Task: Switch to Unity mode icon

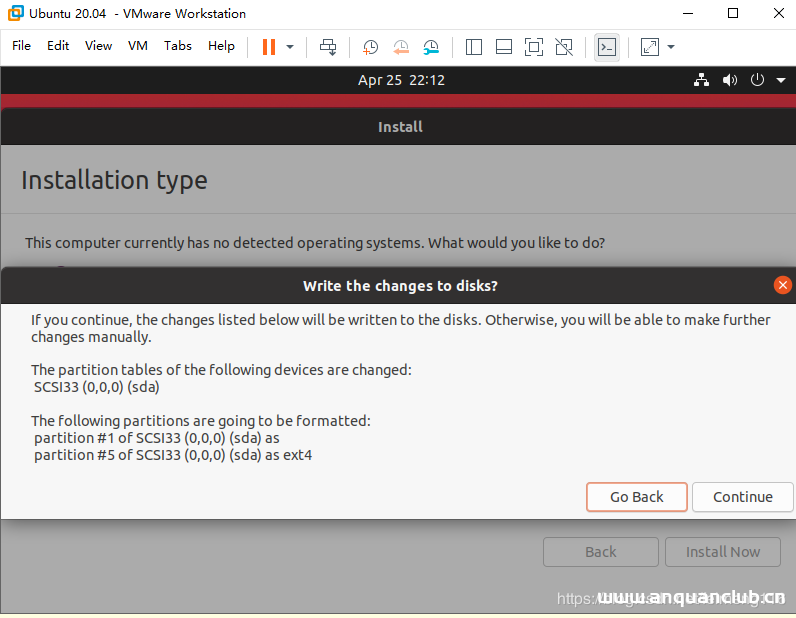Action: pos(564,47)
